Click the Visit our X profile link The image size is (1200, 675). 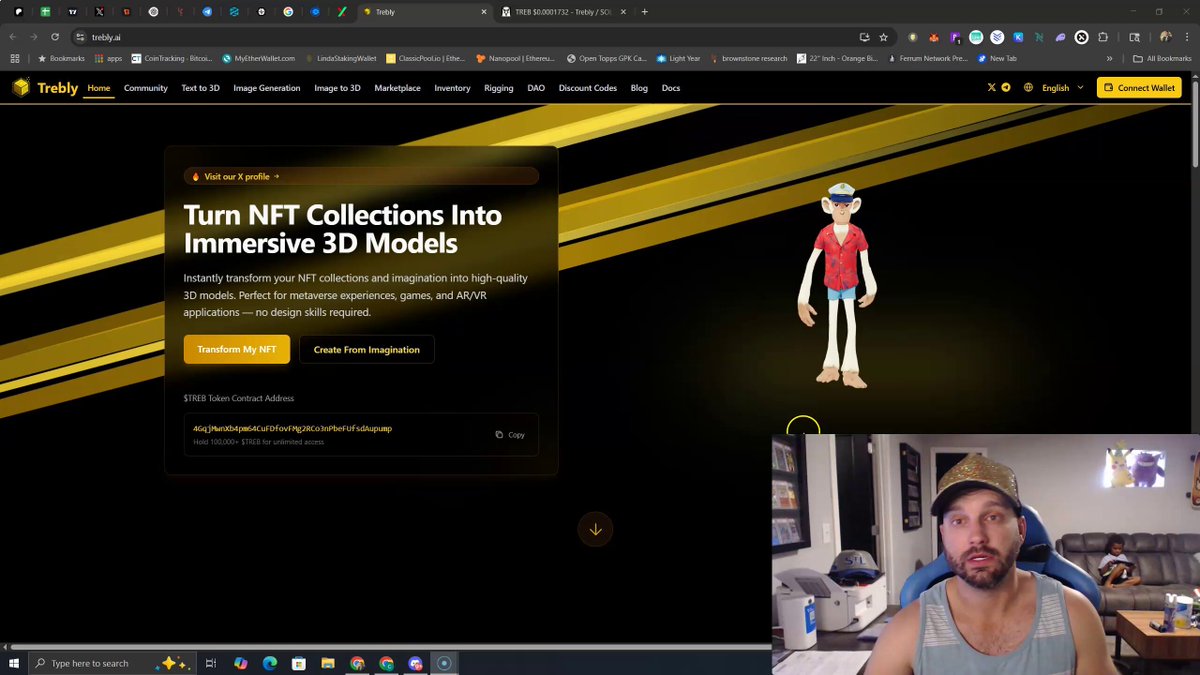(361, 176)
